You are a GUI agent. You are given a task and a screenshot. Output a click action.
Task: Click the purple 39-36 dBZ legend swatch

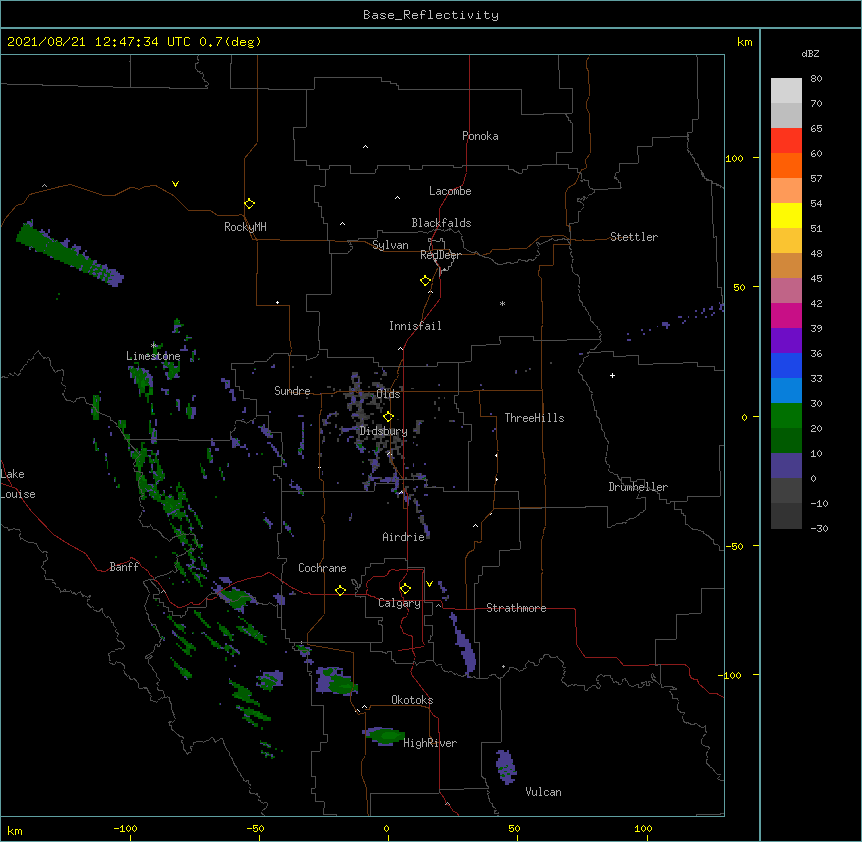[786, 340]
